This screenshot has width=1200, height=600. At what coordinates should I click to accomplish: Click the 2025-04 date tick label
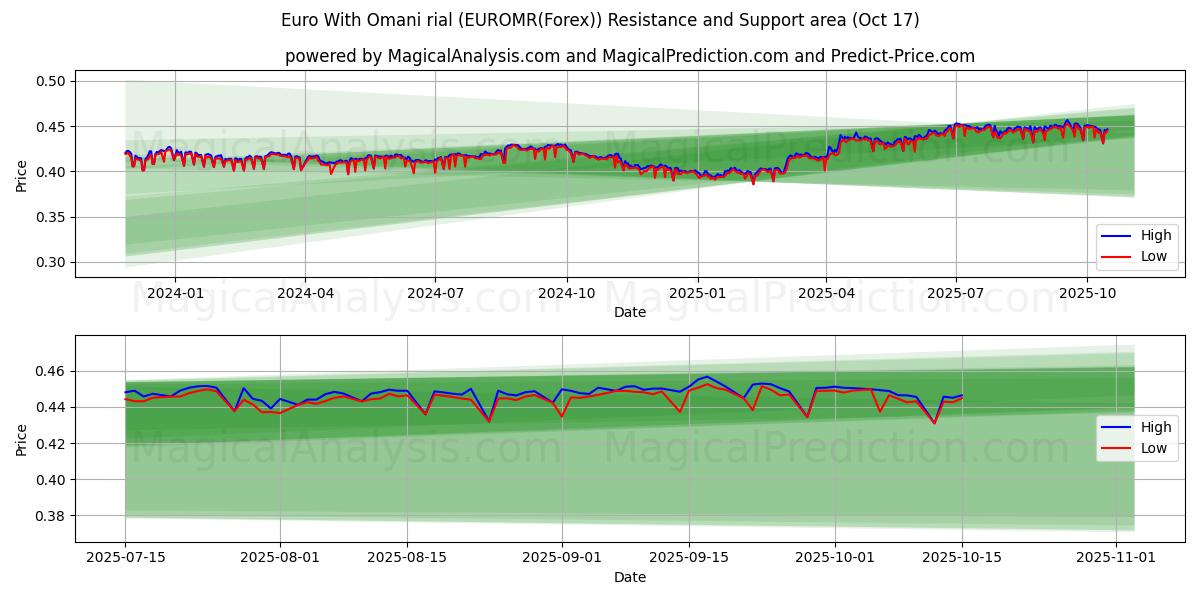pyautogui.click(x=826, y=293)
